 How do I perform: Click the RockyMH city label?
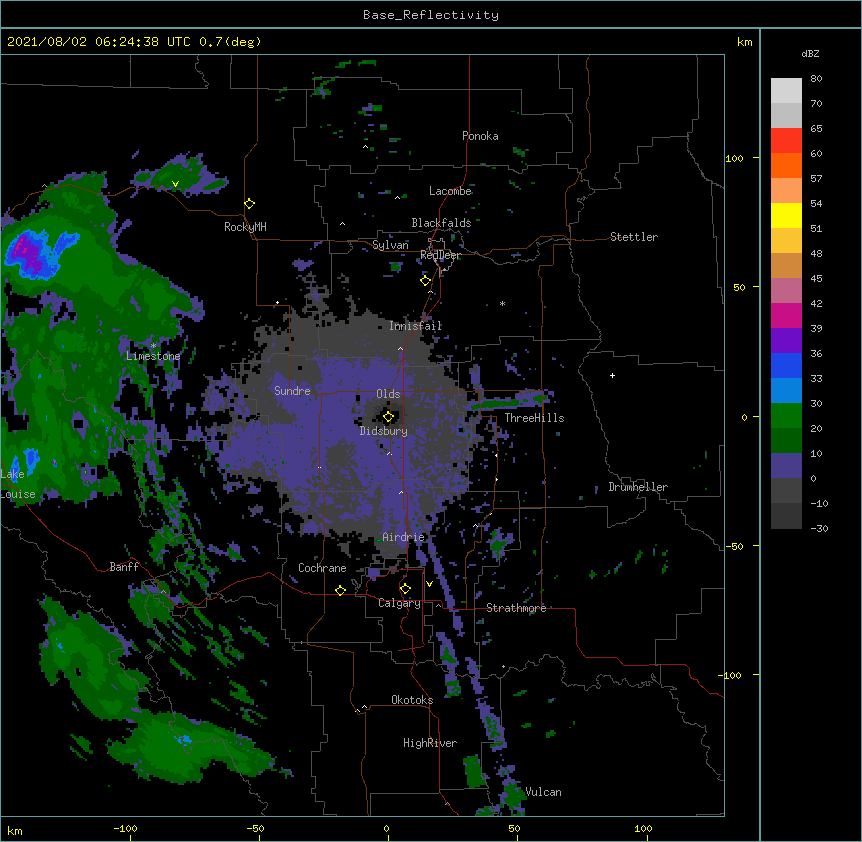tap(245, 227)
